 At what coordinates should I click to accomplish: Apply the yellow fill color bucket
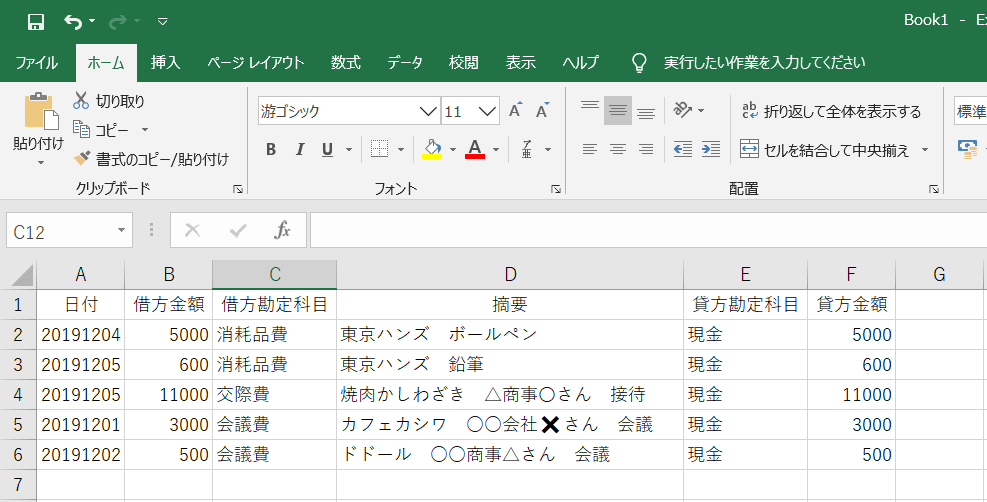(432, 149)
